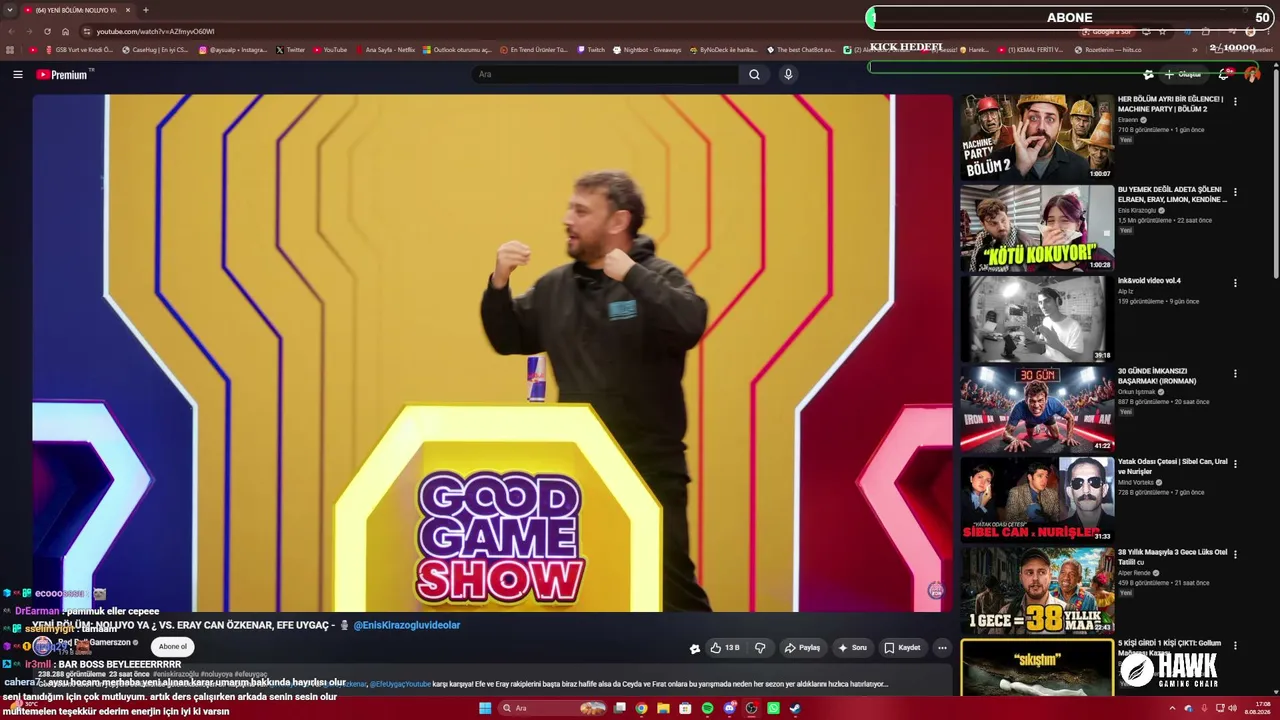Open title HER BÖLÜM AYRI BİR EĞLENCE

[x=1171, y=104]
